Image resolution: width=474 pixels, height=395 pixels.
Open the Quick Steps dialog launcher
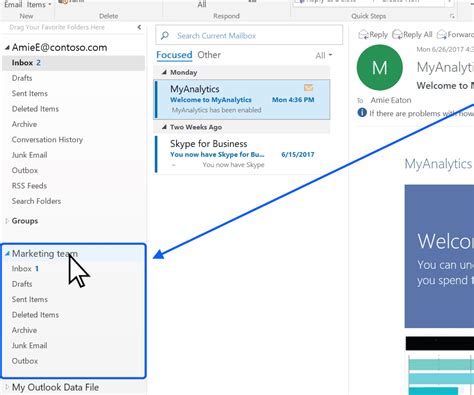[x=452, y=16]
